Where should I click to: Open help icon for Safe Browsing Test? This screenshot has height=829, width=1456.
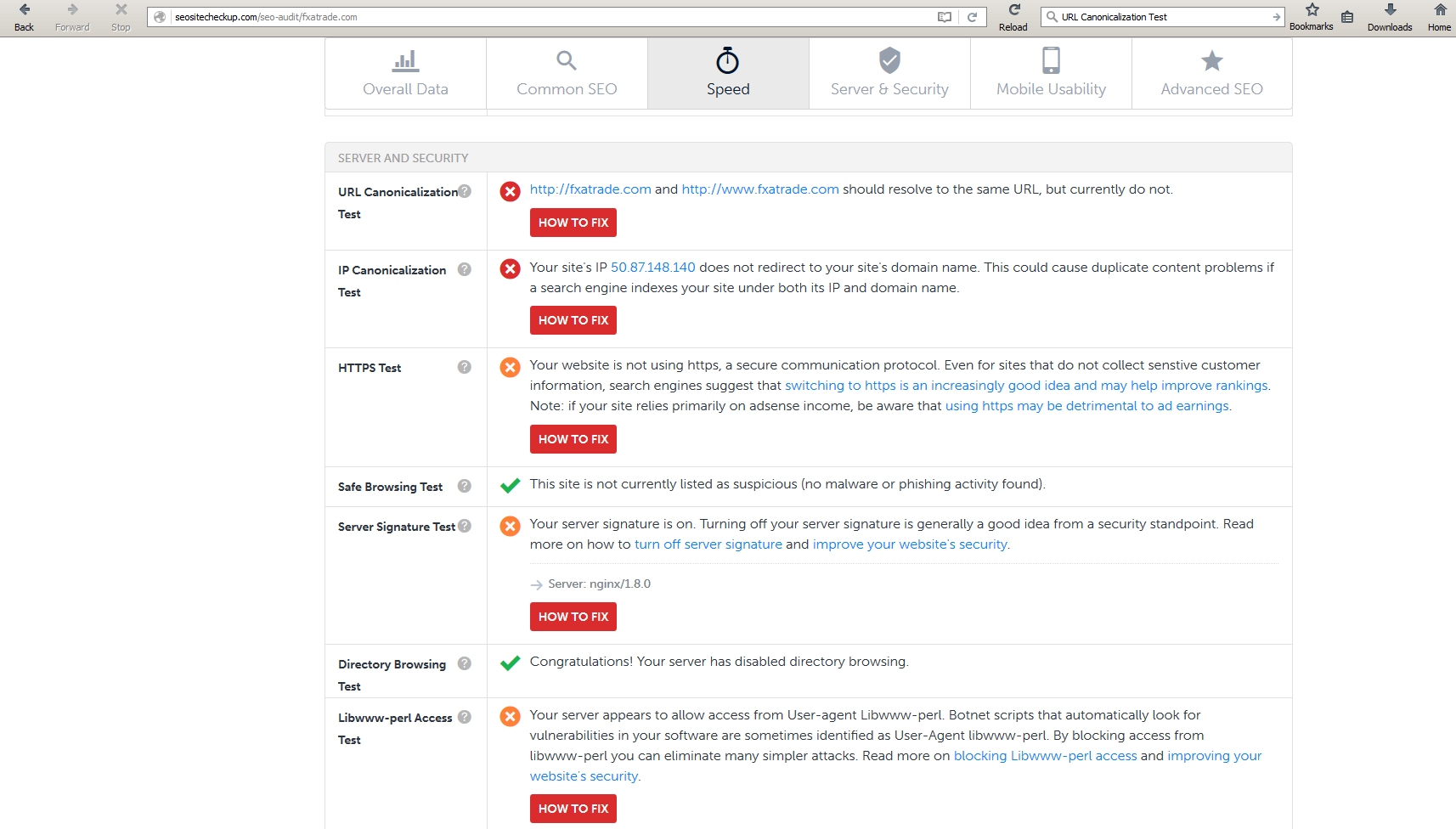pos(465,486)
